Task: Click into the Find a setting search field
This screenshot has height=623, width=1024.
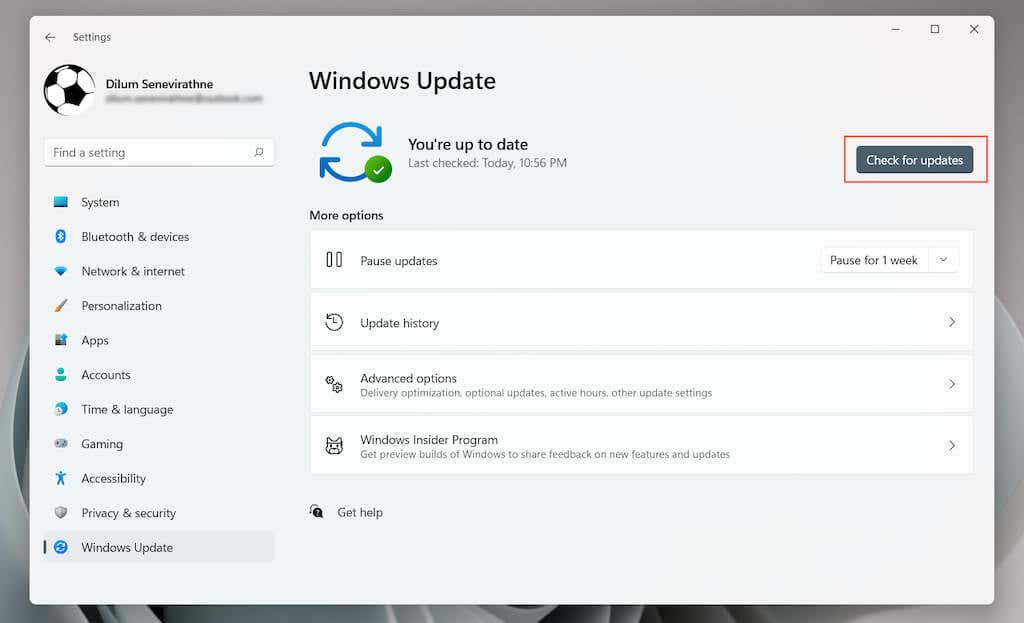Action: pos(159,152)
